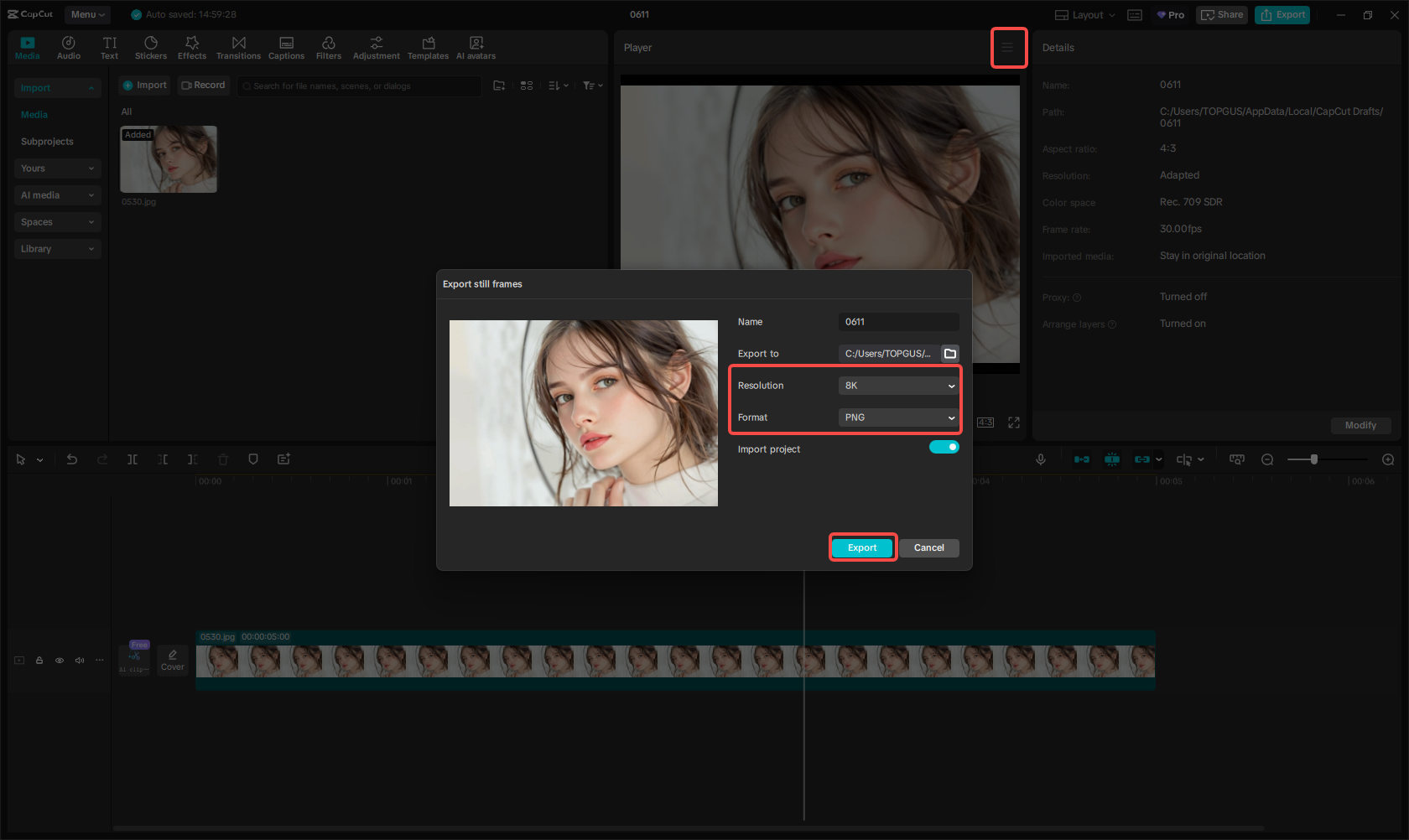Open the Resolution dropdown showing 8K
Screen dimensions: 1409x840
click(898, 386)
